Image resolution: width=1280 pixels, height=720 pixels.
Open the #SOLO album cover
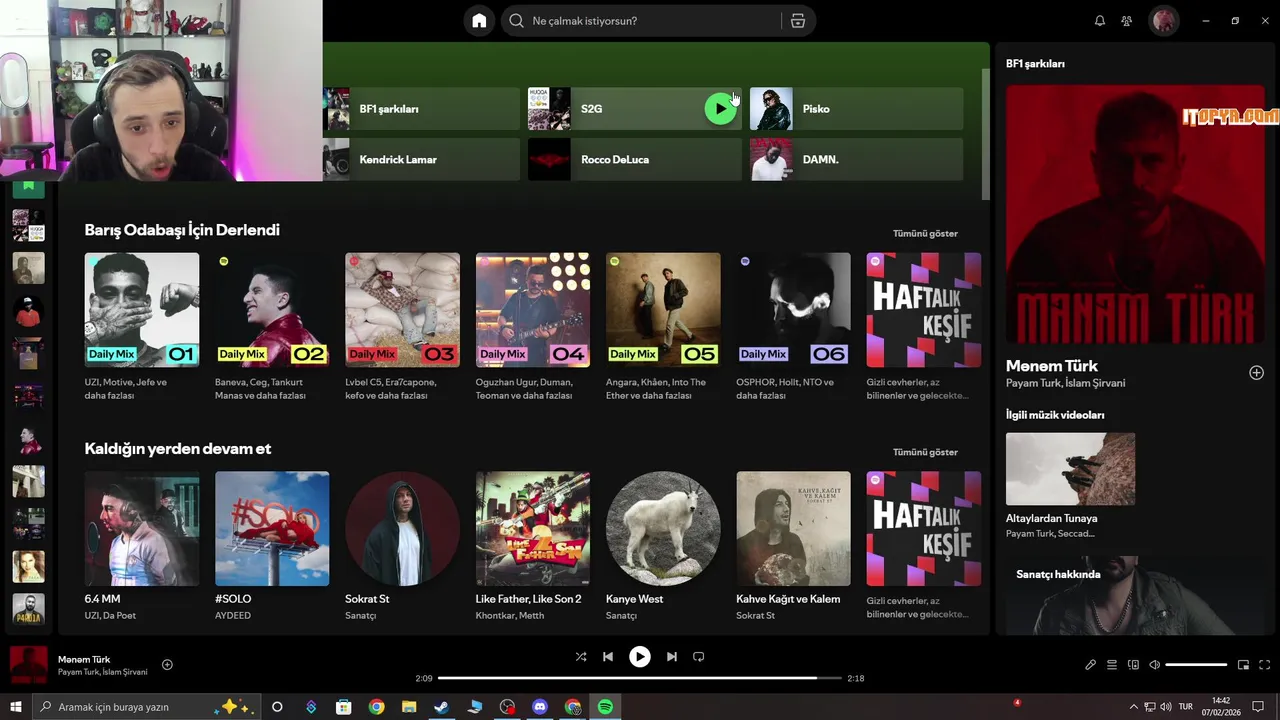(272, 529)
